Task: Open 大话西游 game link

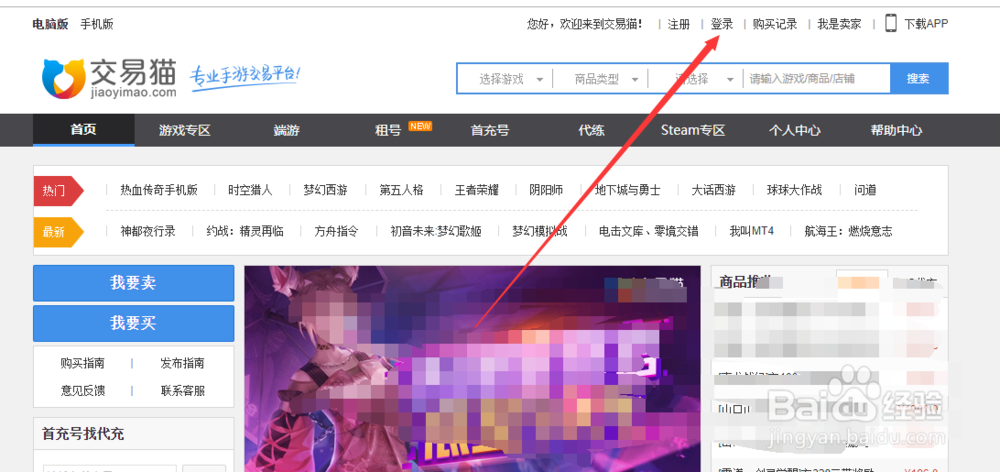Action: pyautogui.click(x=714, y=190)
